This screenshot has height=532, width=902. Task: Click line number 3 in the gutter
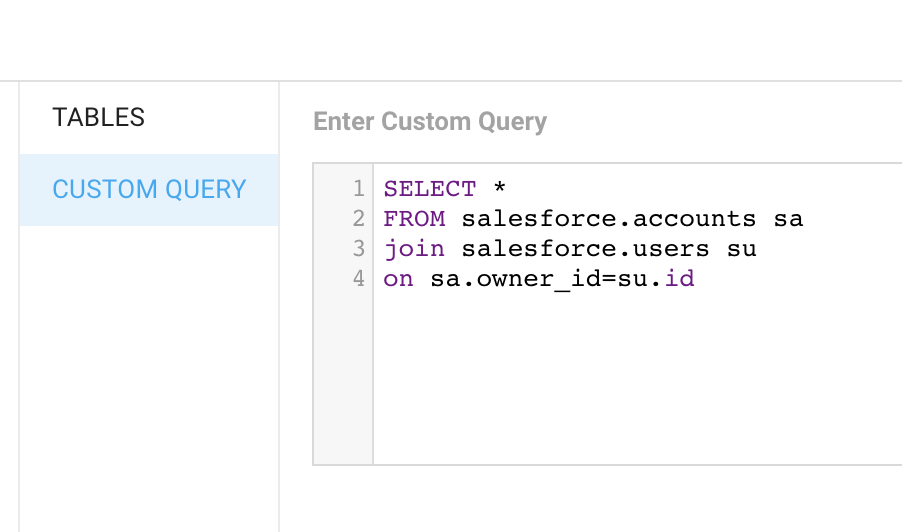coord(359,248)
